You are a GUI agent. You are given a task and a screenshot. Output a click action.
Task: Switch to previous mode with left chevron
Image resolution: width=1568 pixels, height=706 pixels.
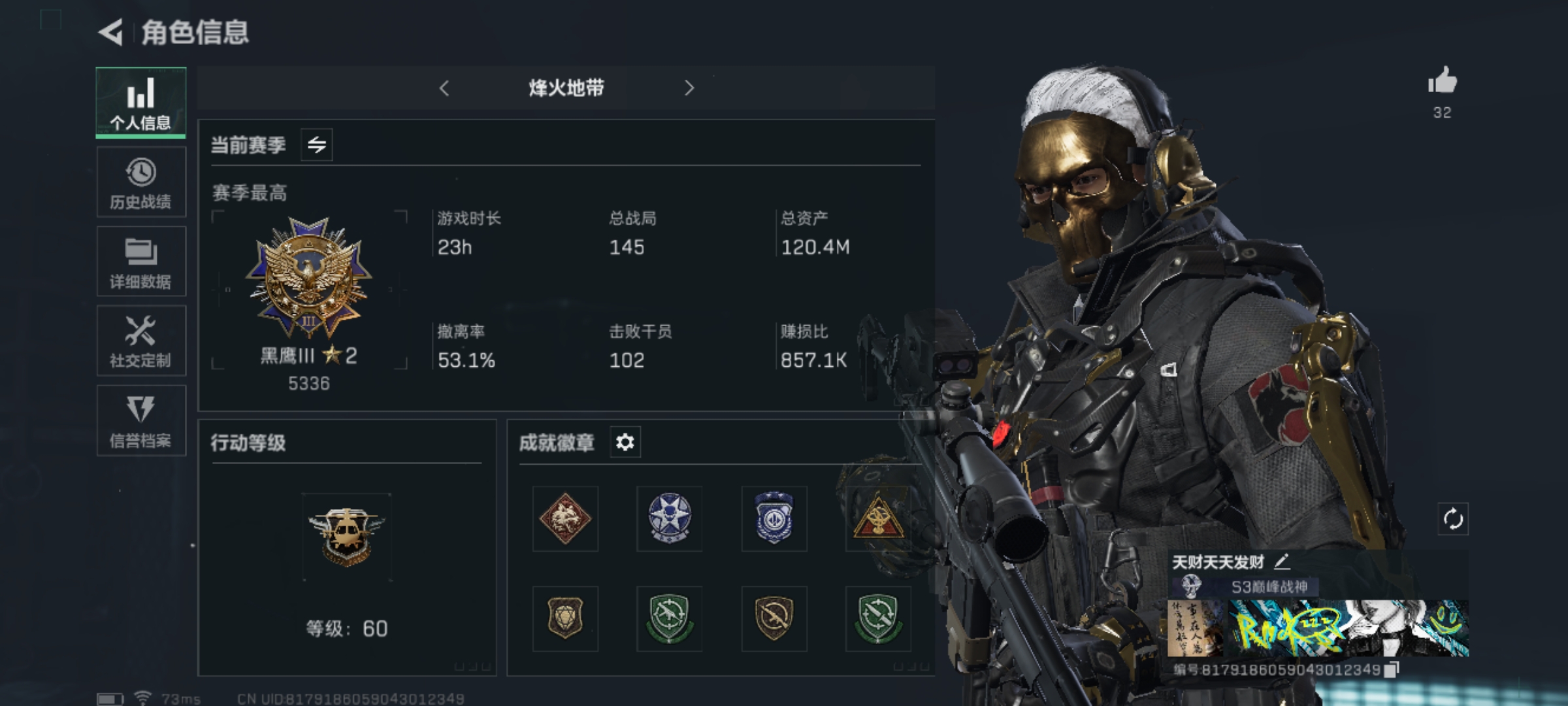point(444,88)
